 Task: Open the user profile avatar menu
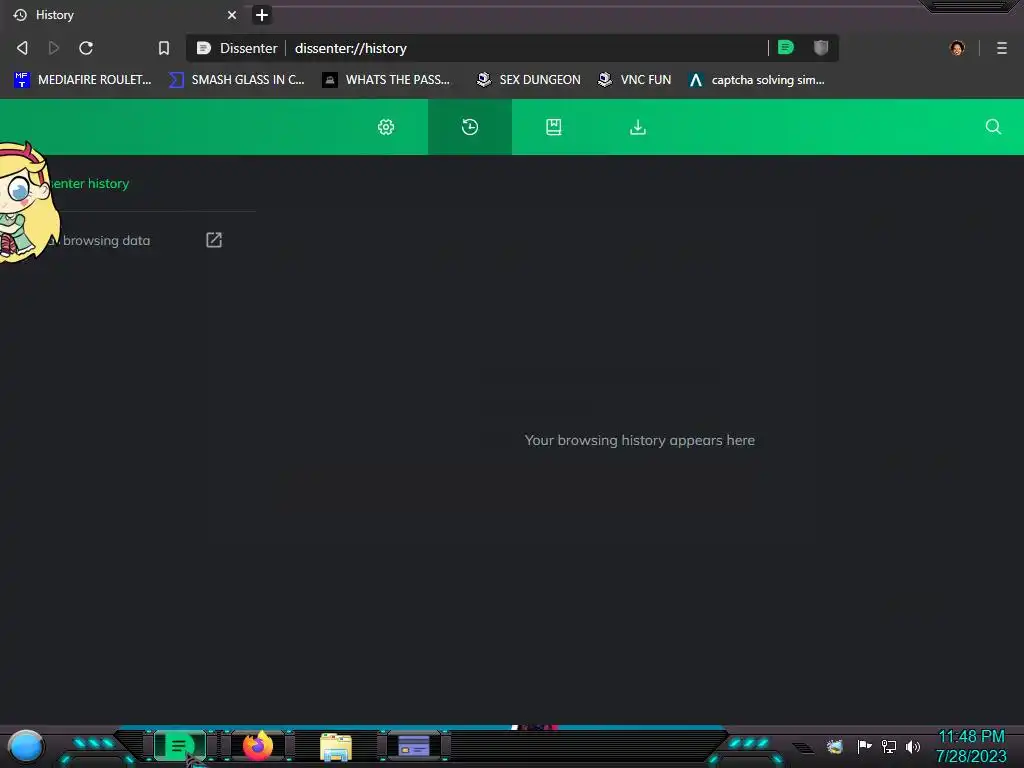957,48
